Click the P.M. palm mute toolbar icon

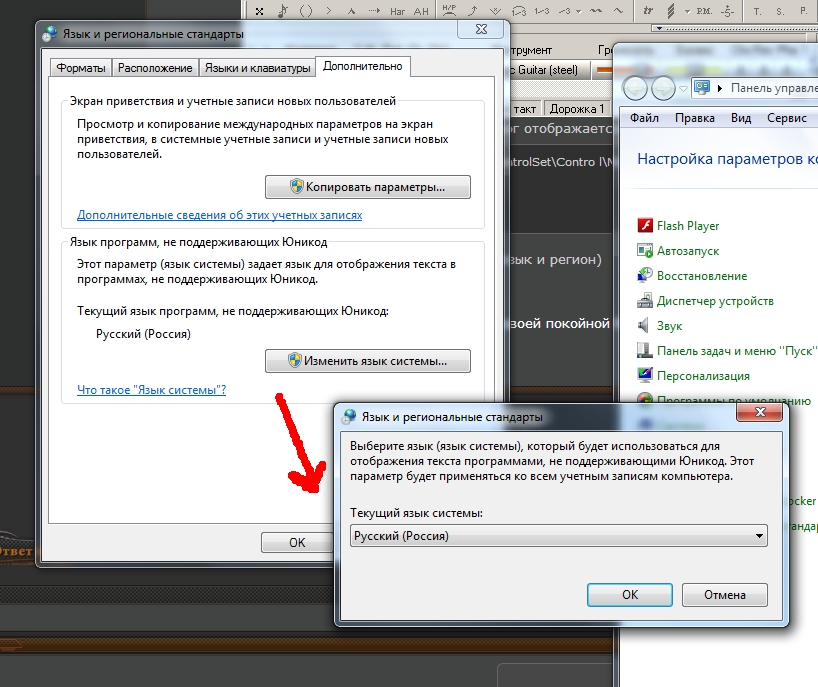coord(702,10)
